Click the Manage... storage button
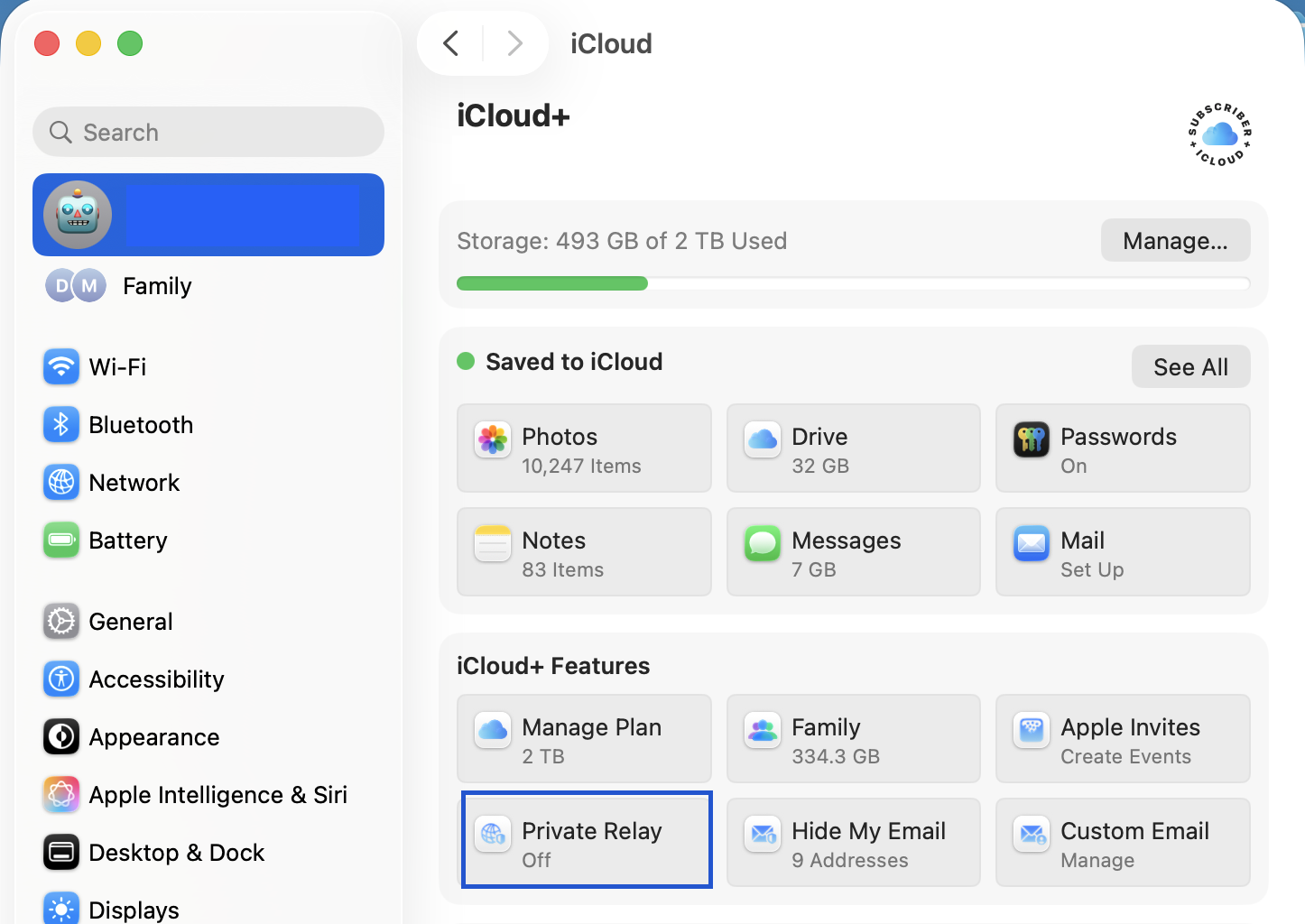 point(1175,241)
